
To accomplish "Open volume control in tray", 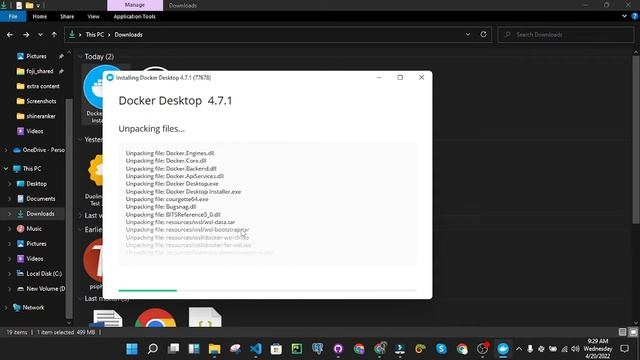I will 576,349.
